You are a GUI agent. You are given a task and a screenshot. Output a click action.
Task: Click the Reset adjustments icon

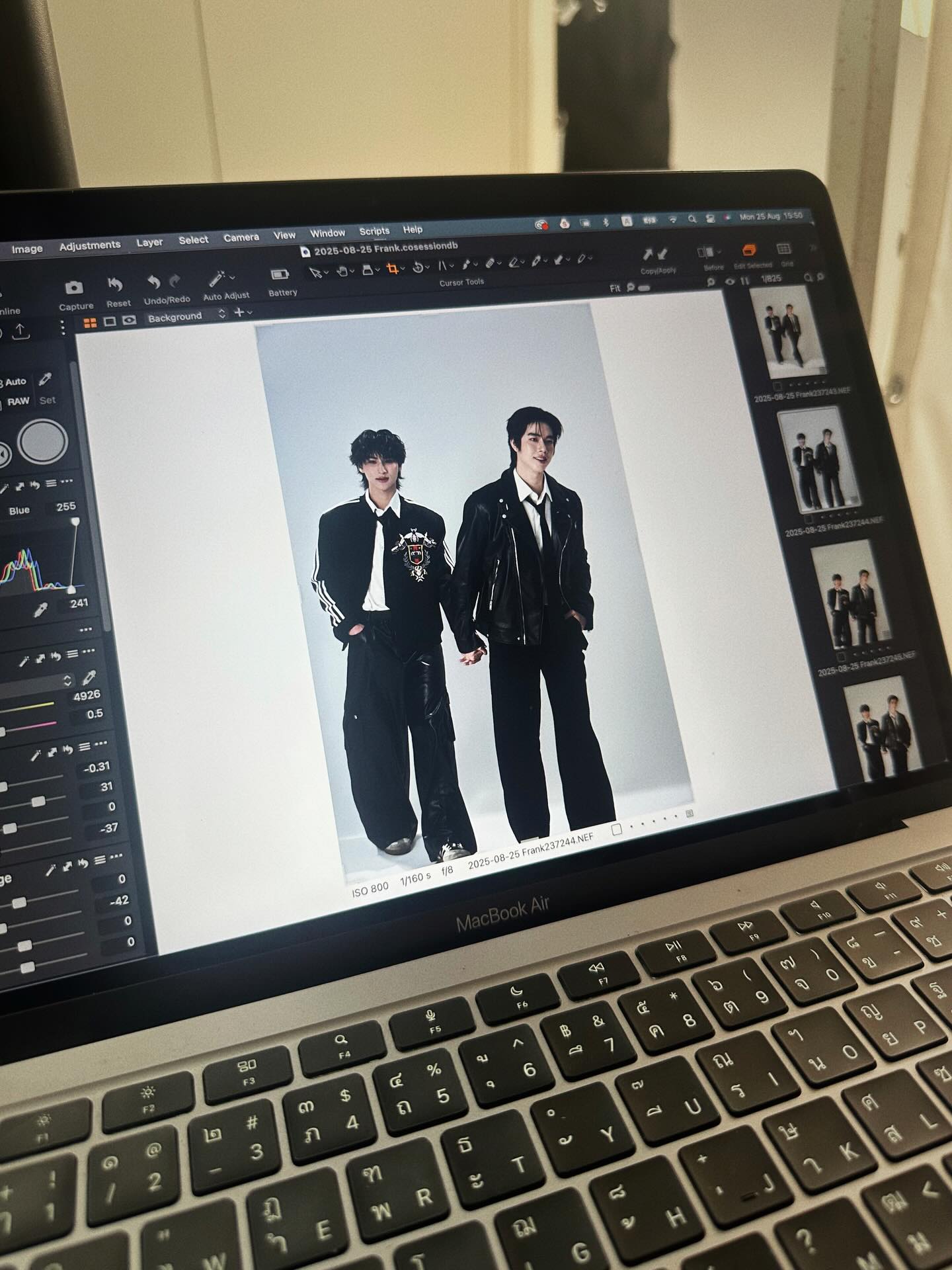coord(116,285)
